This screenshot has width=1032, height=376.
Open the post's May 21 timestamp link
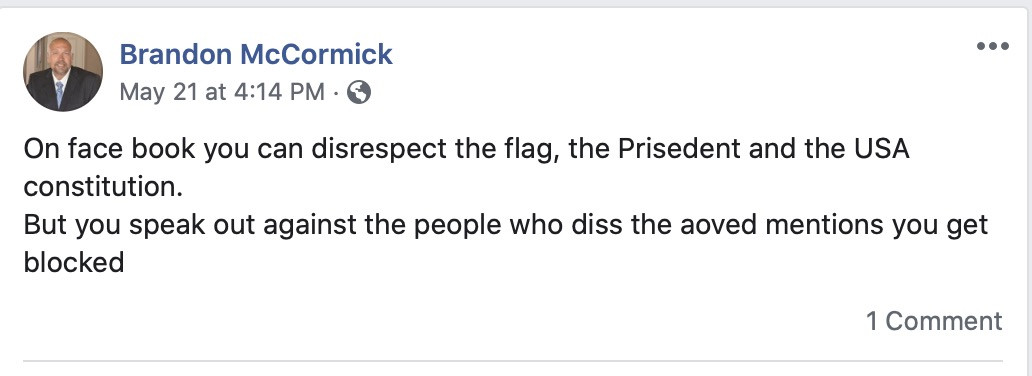click(222, 92)
